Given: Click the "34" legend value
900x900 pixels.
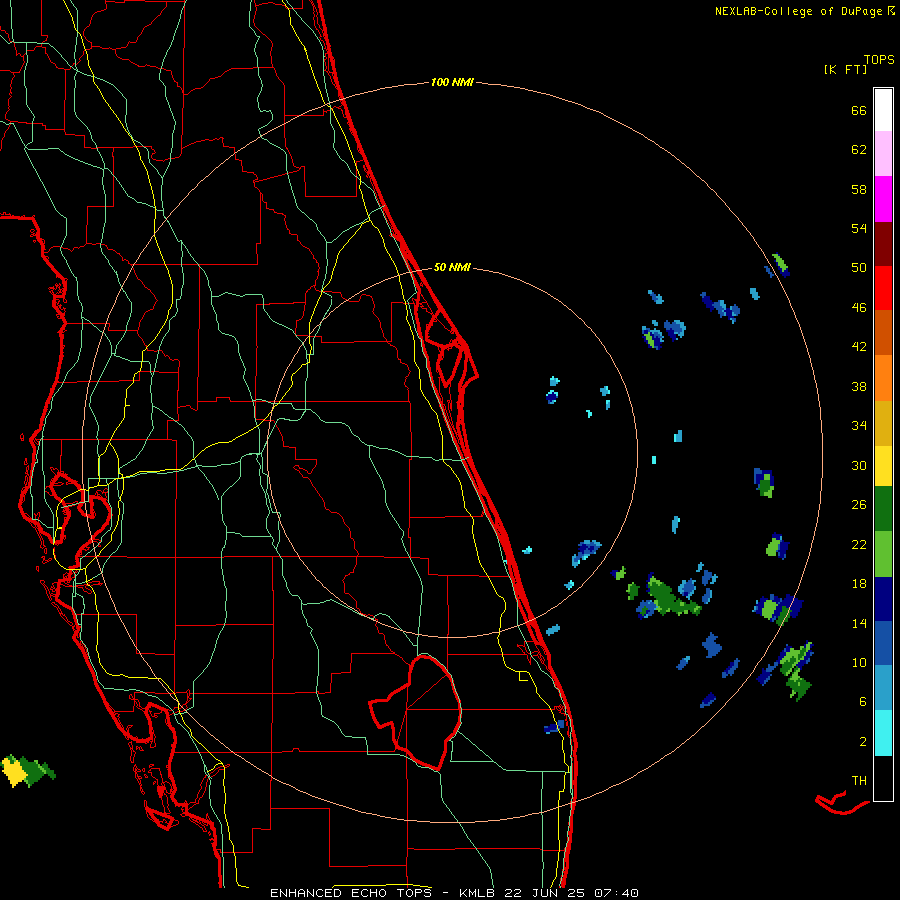Looking at the screenshot, I should (x=859, y=426).
